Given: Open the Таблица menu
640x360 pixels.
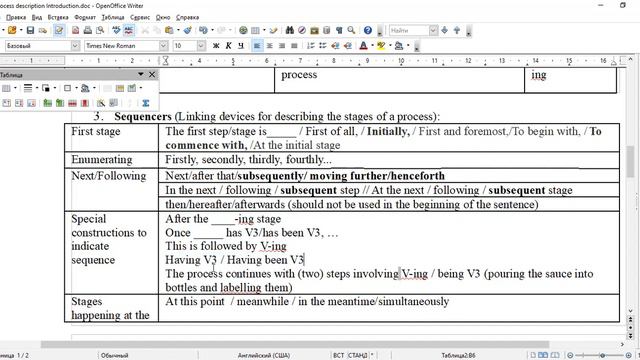Looking at the screenshot, I should 113,17.
